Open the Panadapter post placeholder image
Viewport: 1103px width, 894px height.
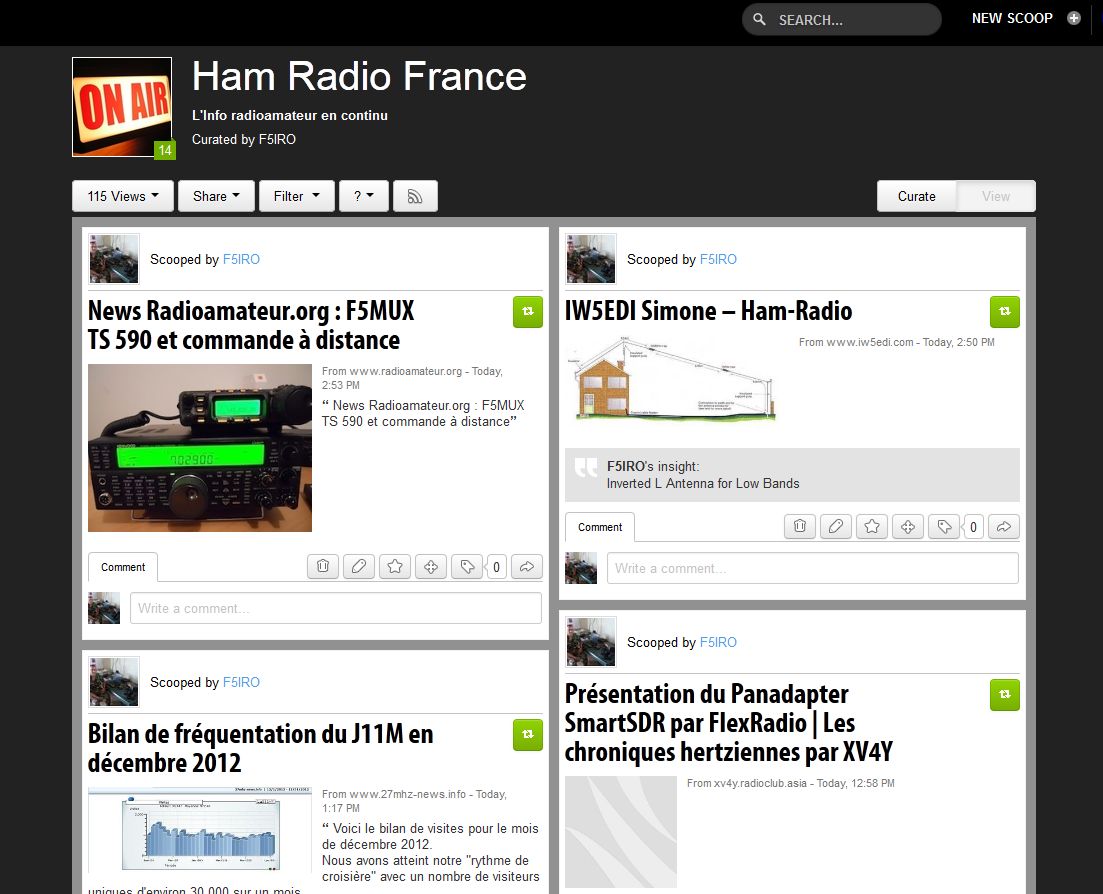[x=621, y=832]
